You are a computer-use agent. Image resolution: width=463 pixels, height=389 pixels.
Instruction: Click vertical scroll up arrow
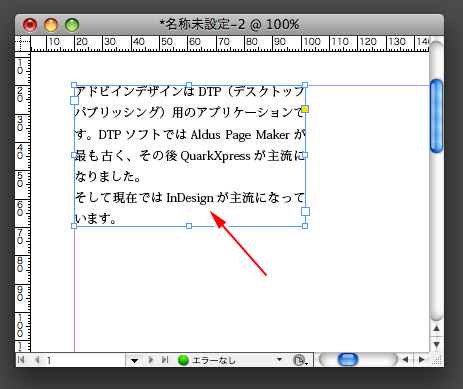tap(436, 329)
